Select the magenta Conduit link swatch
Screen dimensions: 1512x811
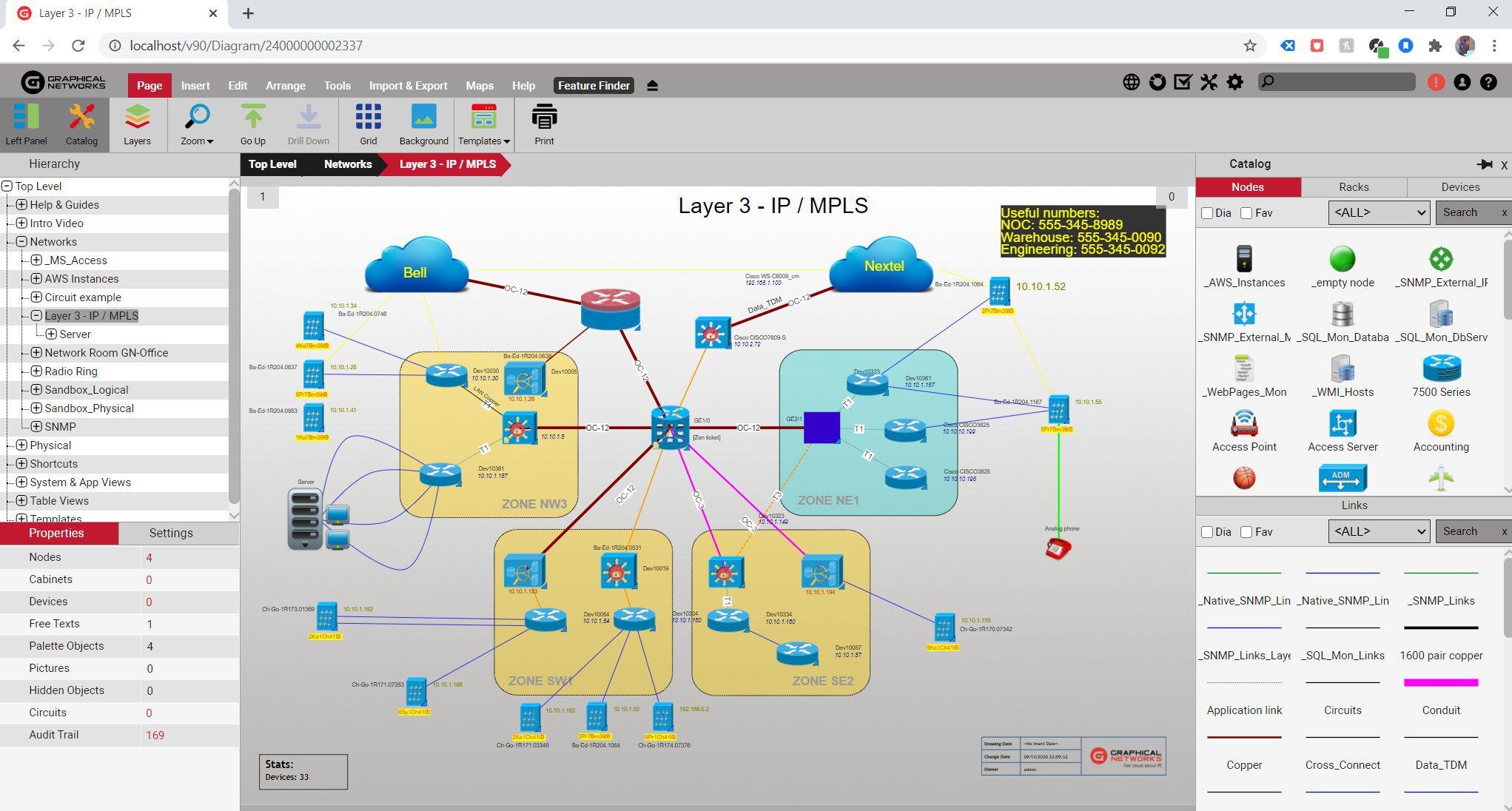[1440, 682]
